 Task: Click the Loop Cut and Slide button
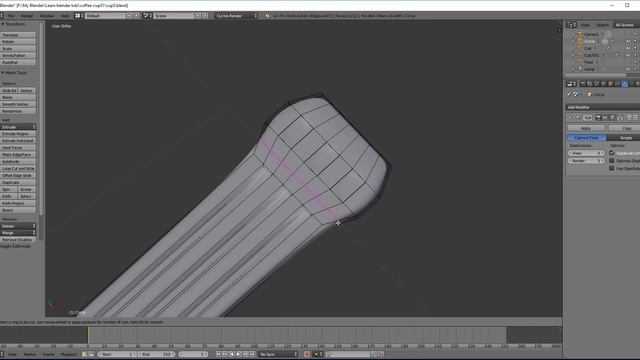pos(18,168)
